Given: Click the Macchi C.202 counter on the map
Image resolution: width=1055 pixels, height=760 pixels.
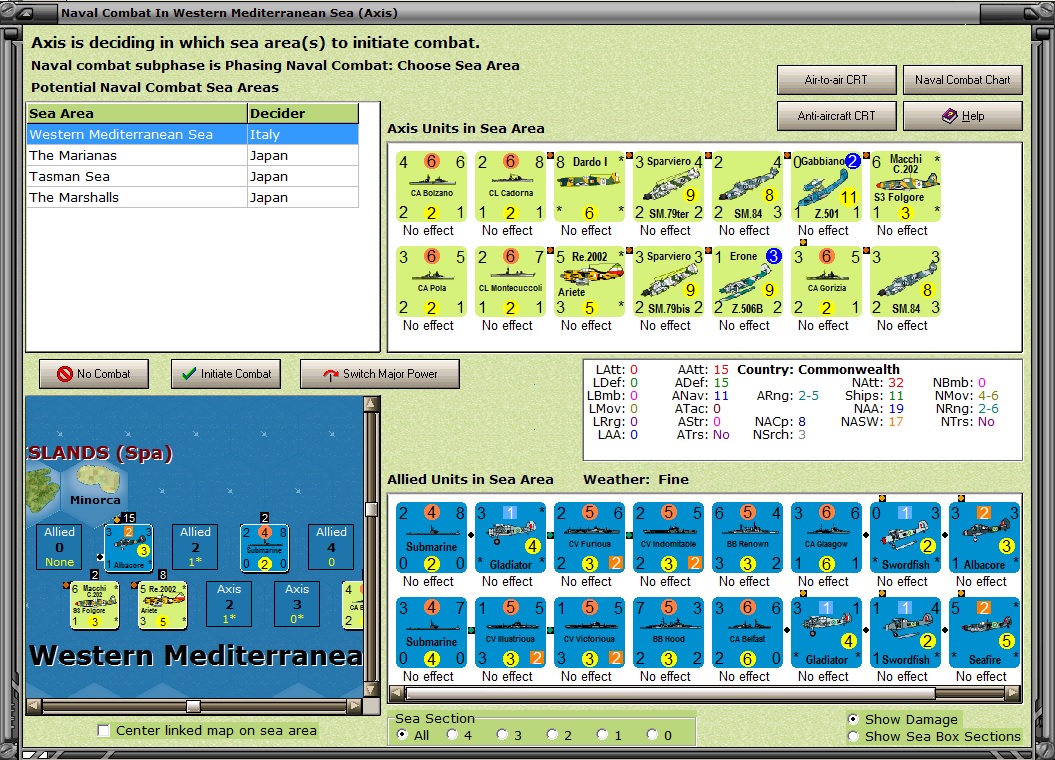Looking at the screenshot, I should 94,605.
